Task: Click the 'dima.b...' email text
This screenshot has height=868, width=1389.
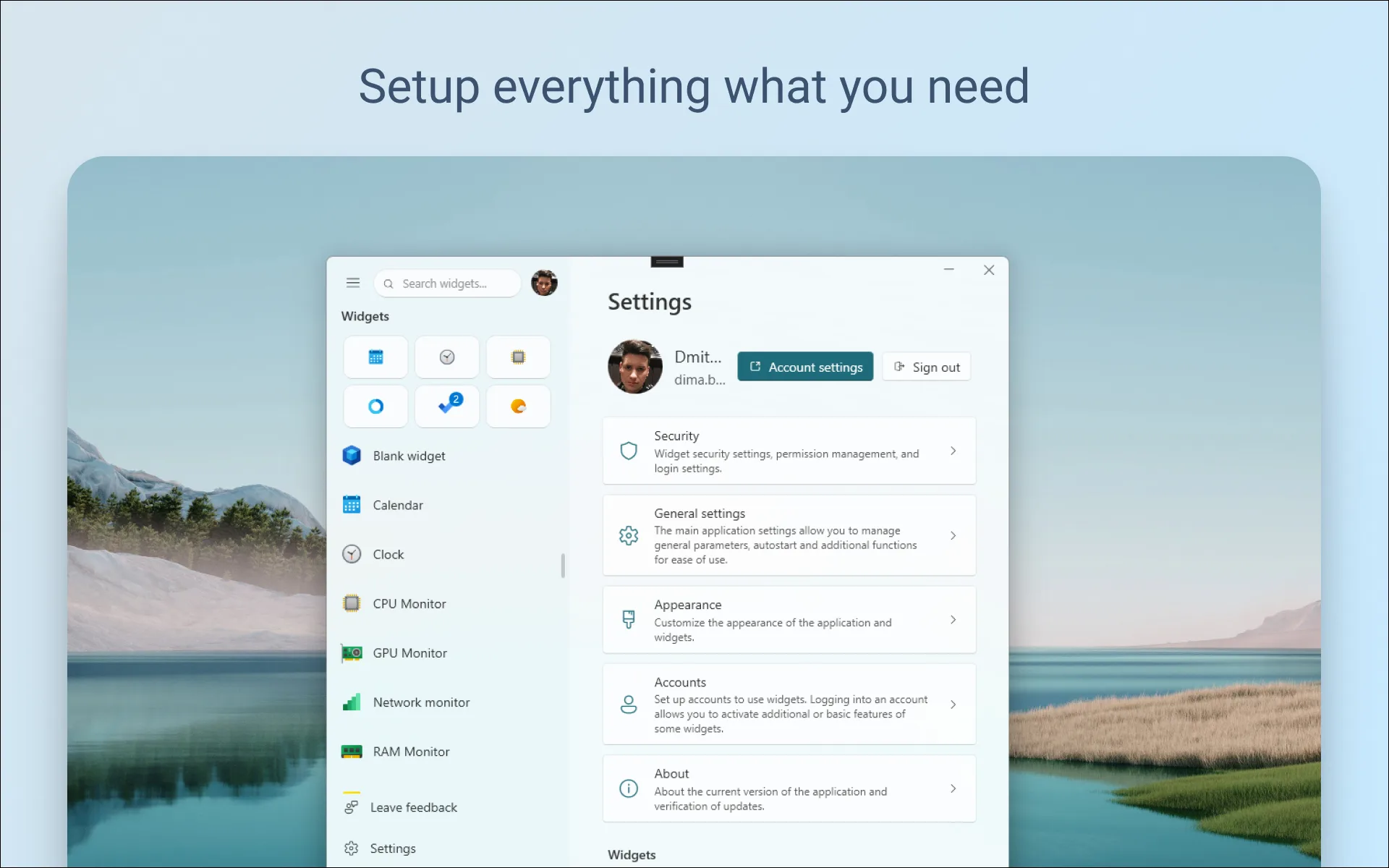Action: (x=700, y=380)
